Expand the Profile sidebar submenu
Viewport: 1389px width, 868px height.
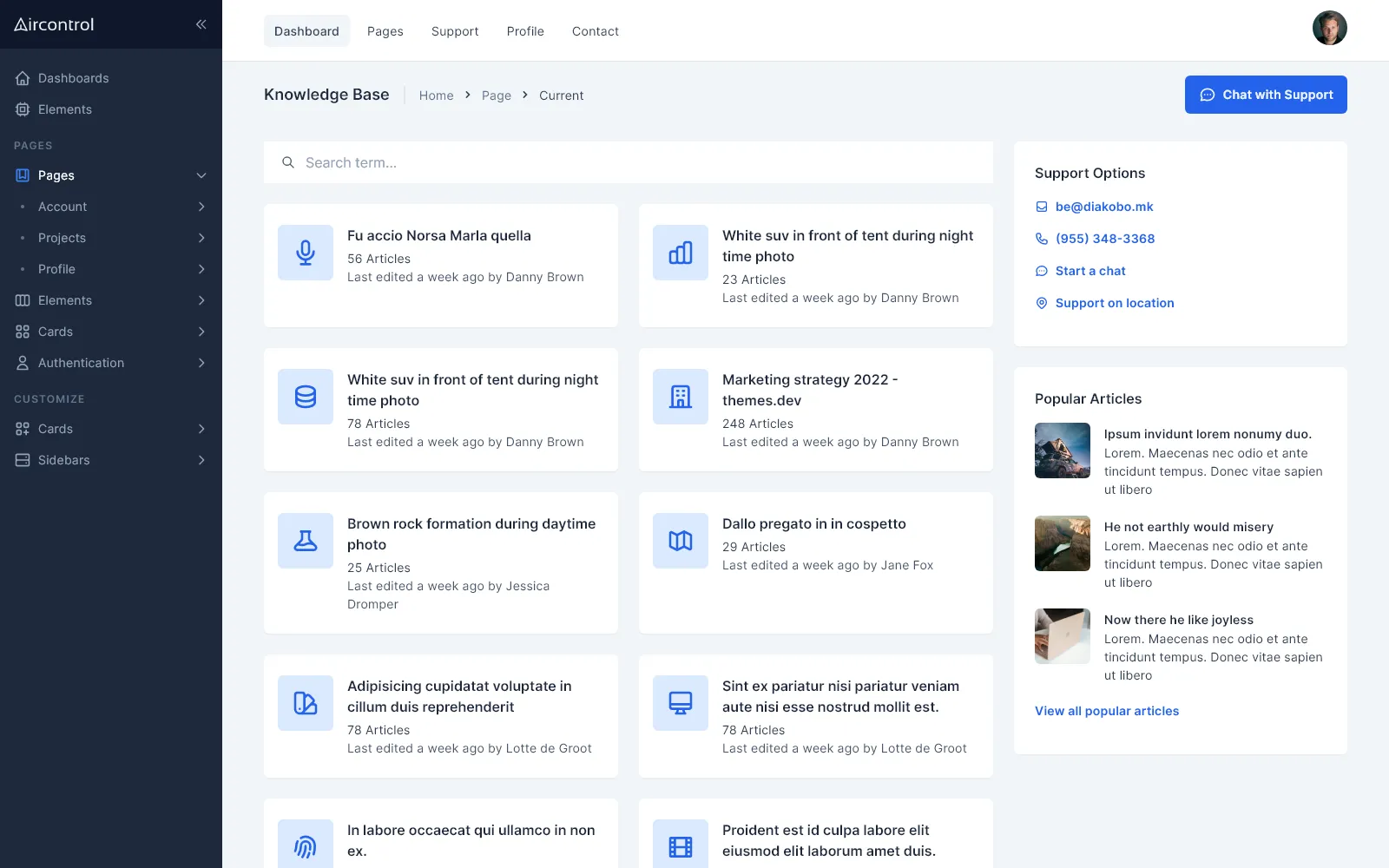(201, 269)
